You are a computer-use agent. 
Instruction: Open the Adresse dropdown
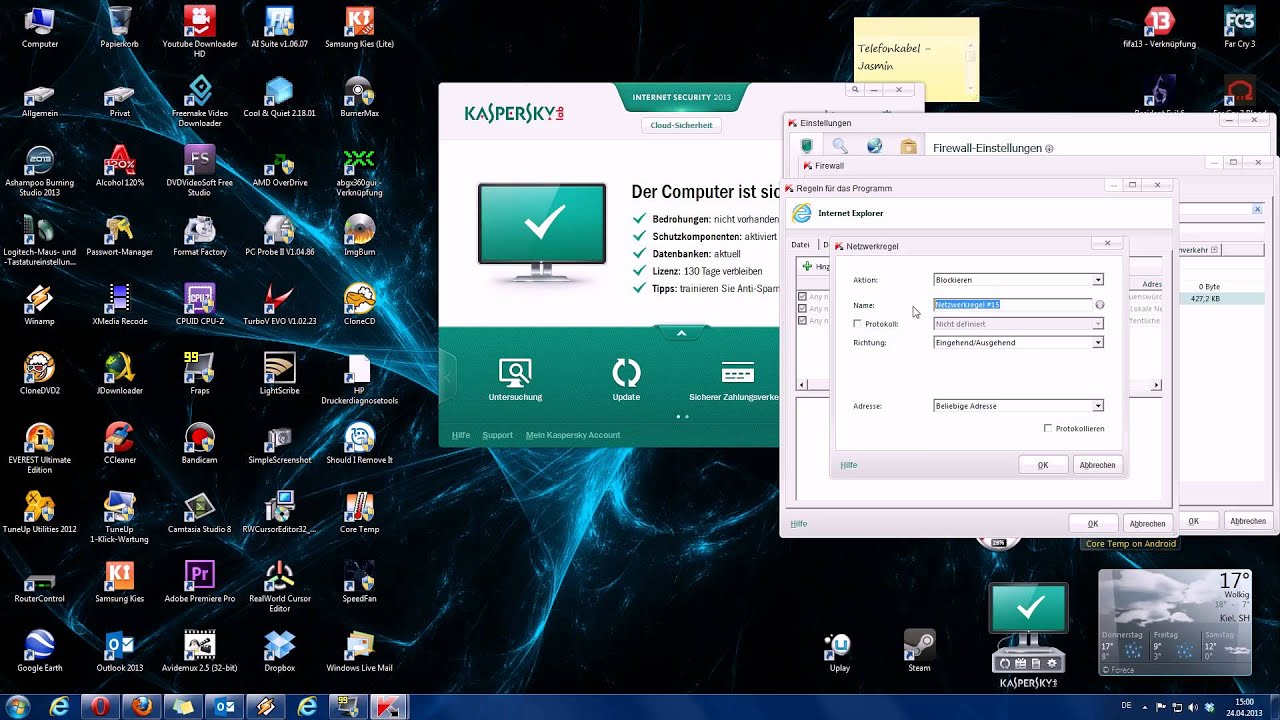(1018, 406)
